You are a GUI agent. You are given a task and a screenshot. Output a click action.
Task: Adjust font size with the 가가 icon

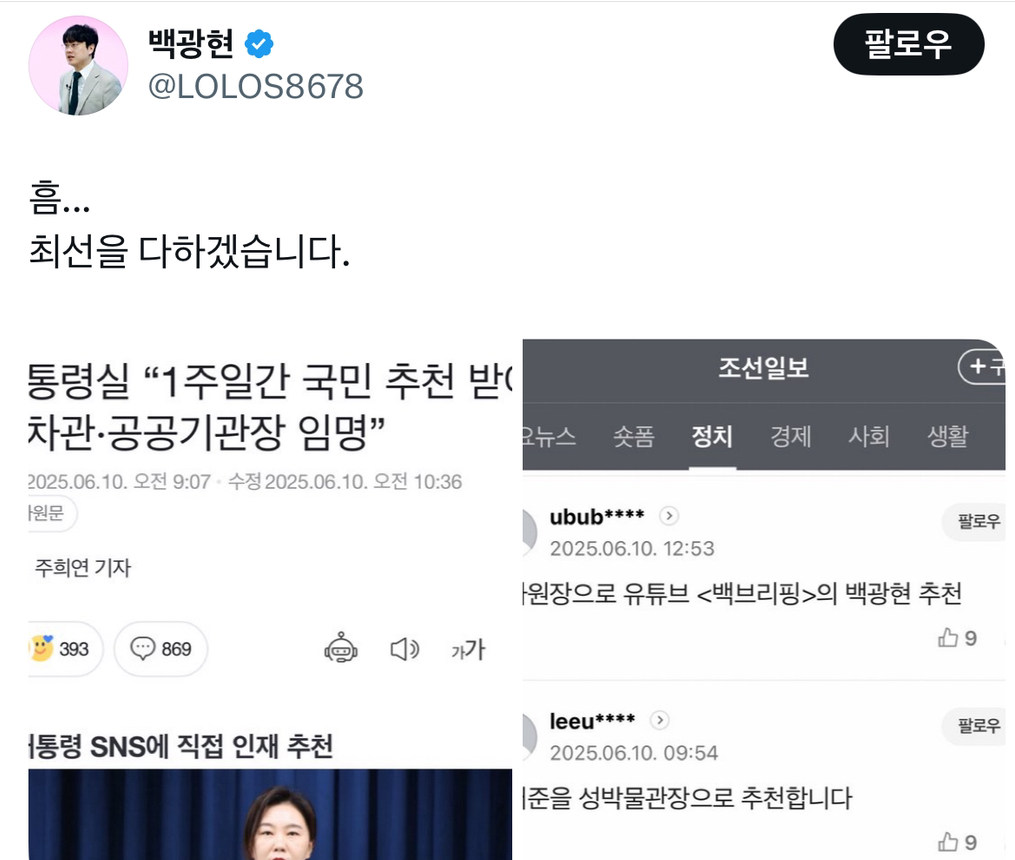click(468, 649)
